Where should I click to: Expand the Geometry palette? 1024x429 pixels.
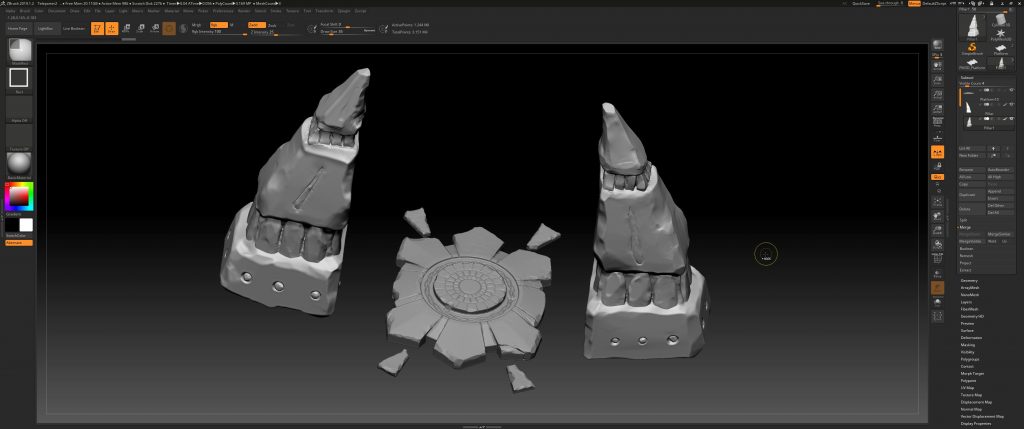(x=969, y=281)
